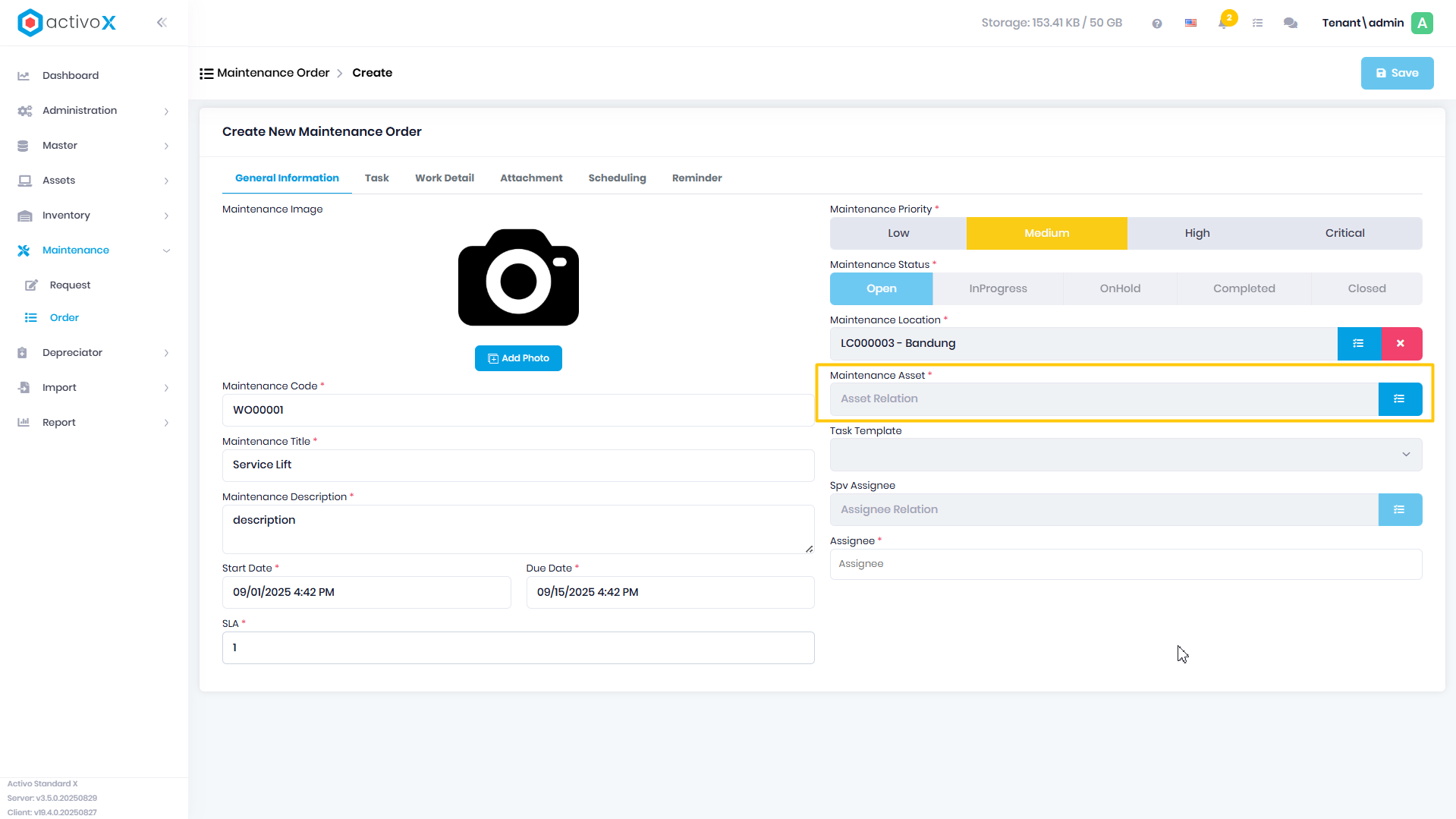Open the help question mark icon
This screenshot has height=819, width=1456.
pos(1157,24)
